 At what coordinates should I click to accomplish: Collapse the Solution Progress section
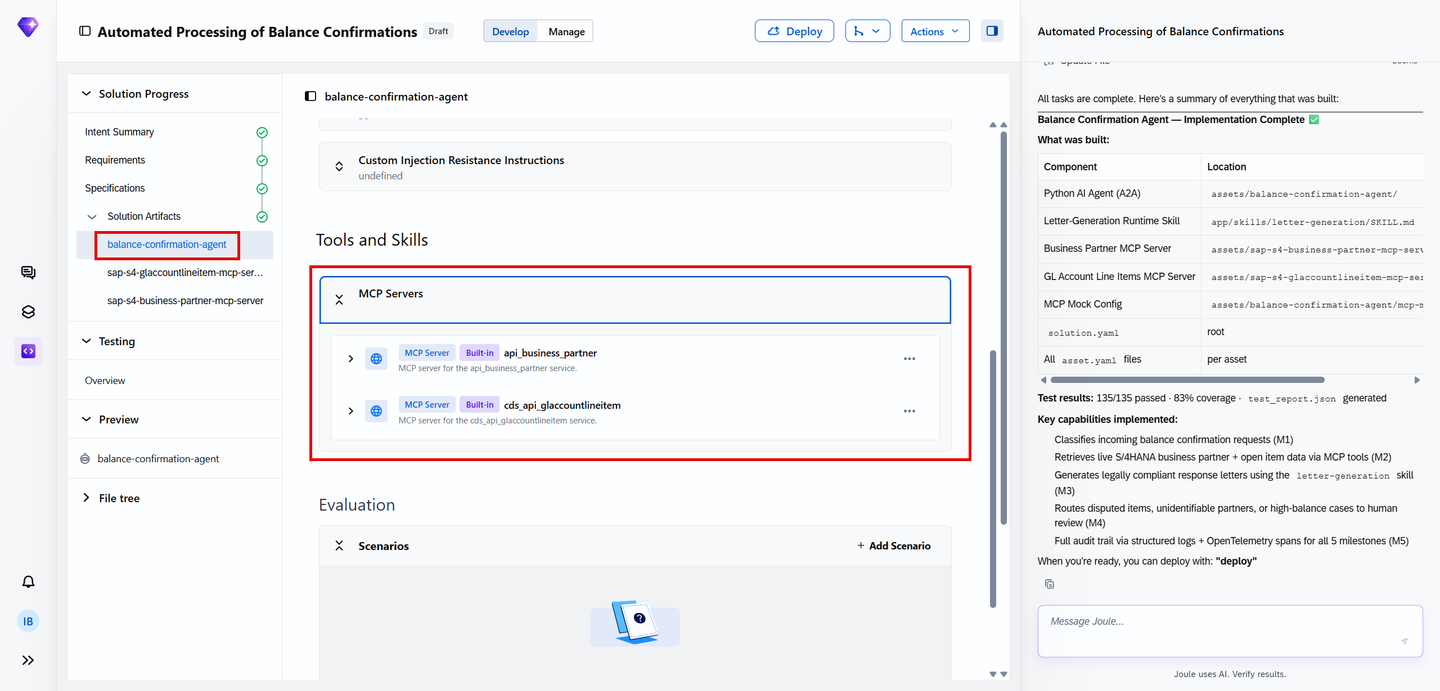coord(86,94)
